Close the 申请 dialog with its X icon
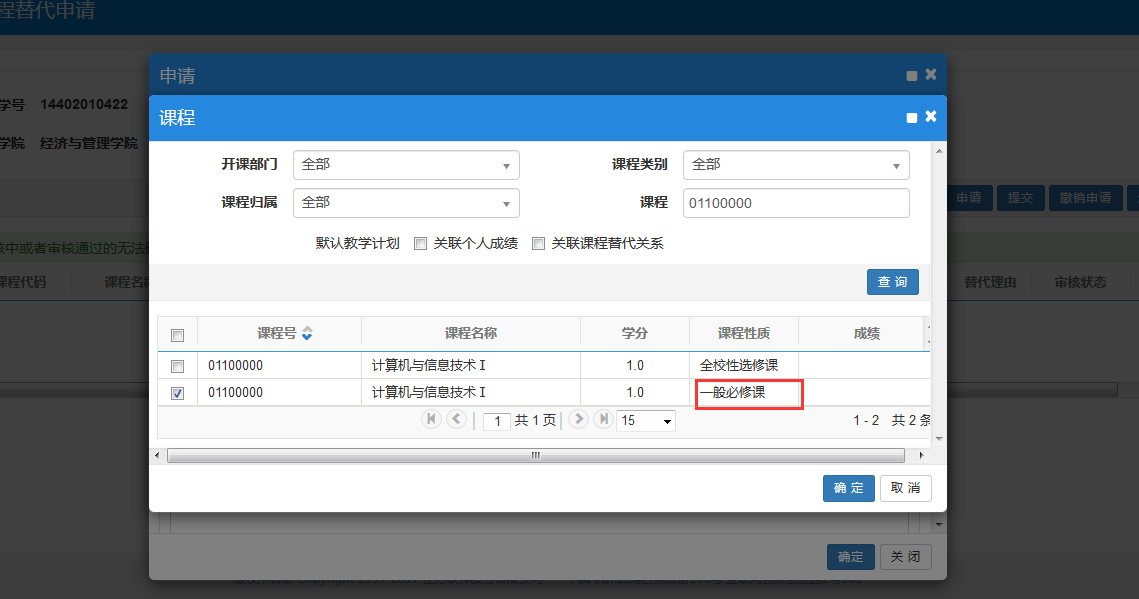This screenshot has width=1139, height=599. [931, 75]
